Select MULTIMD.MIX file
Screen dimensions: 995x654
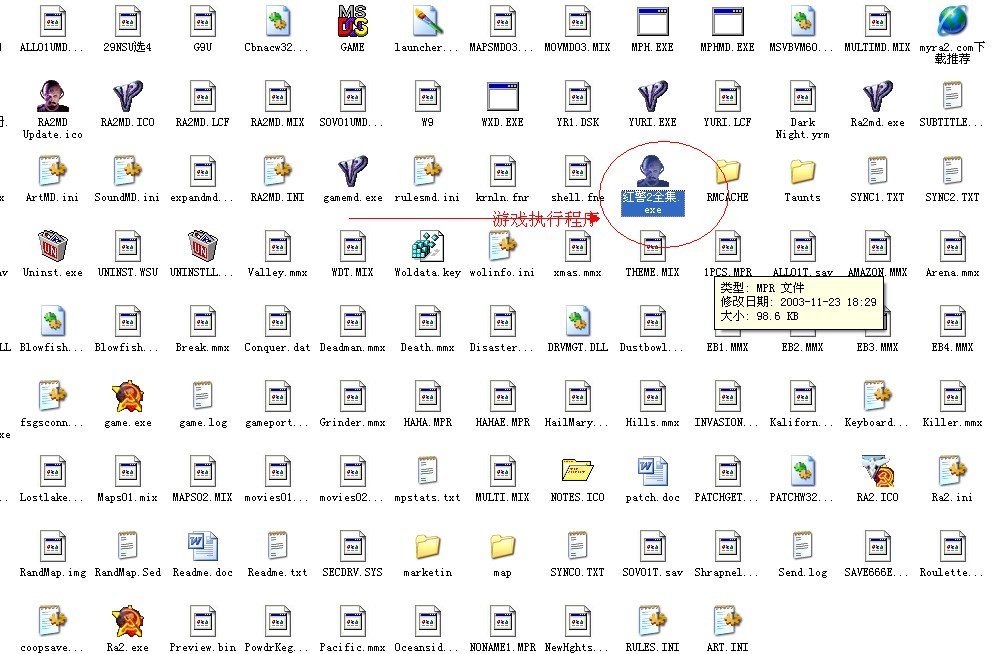click(x=878, y=22)
